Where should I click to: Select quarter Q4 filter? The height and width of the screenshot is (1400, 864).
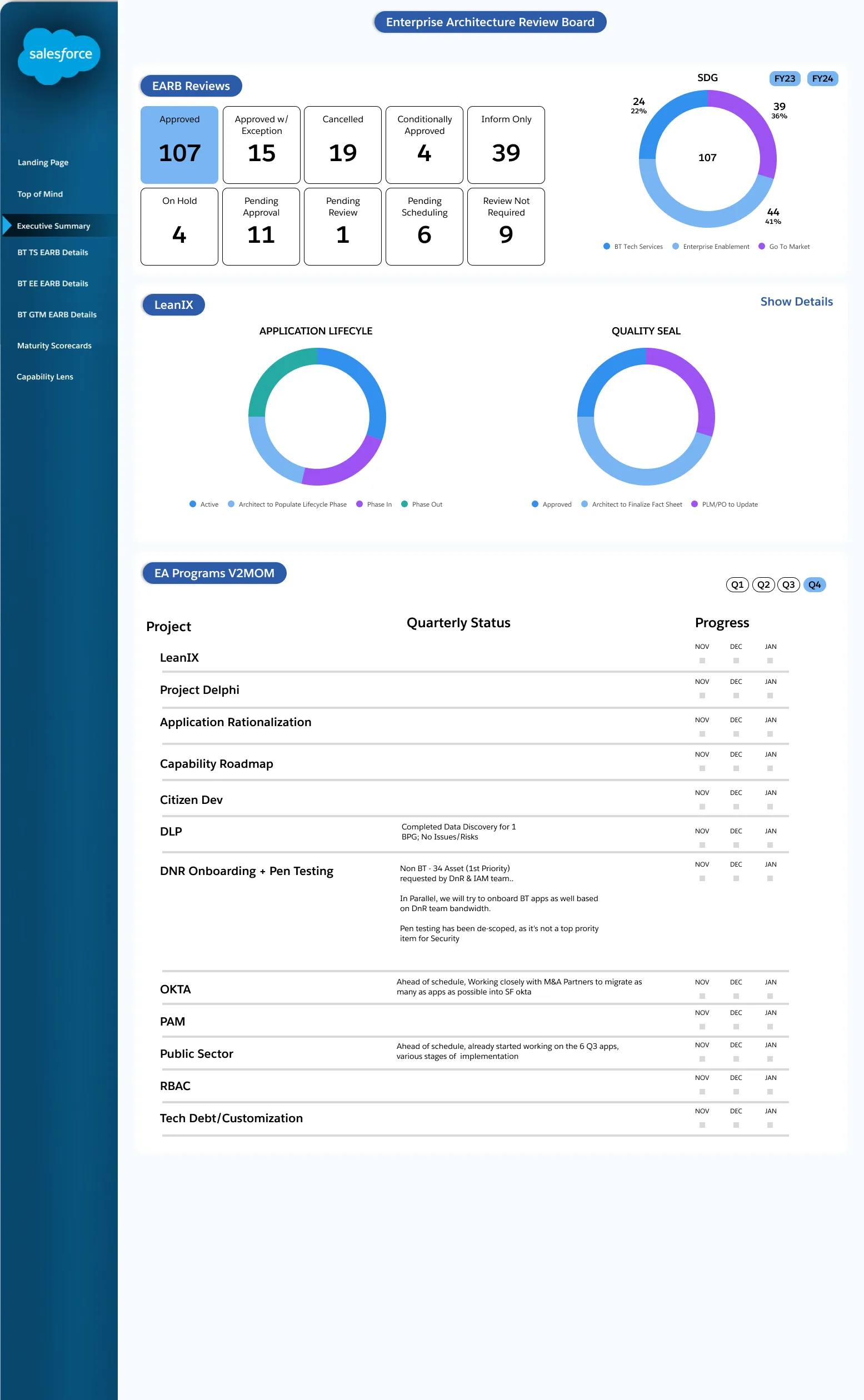click(815, 584)
